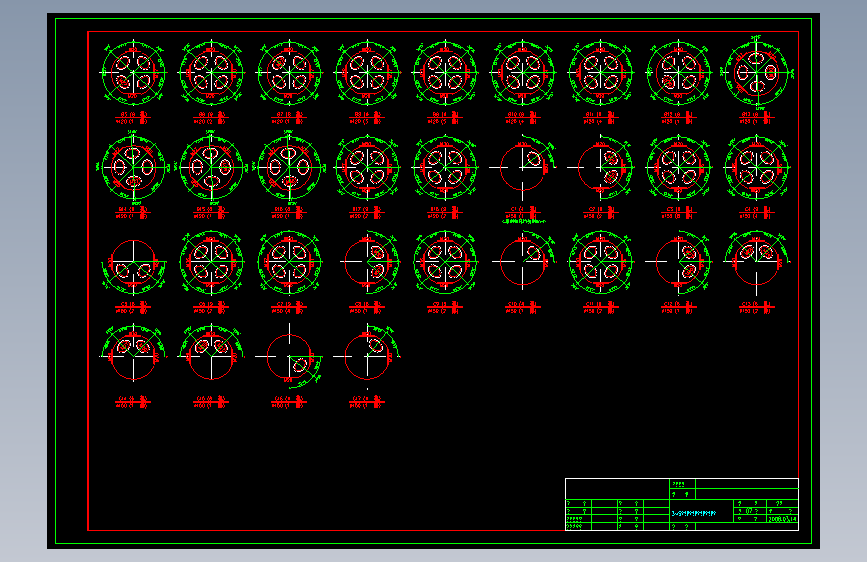This screenshot has width=867, height=562.
Task: Click the green note under the C1 label
Action: 524,221
